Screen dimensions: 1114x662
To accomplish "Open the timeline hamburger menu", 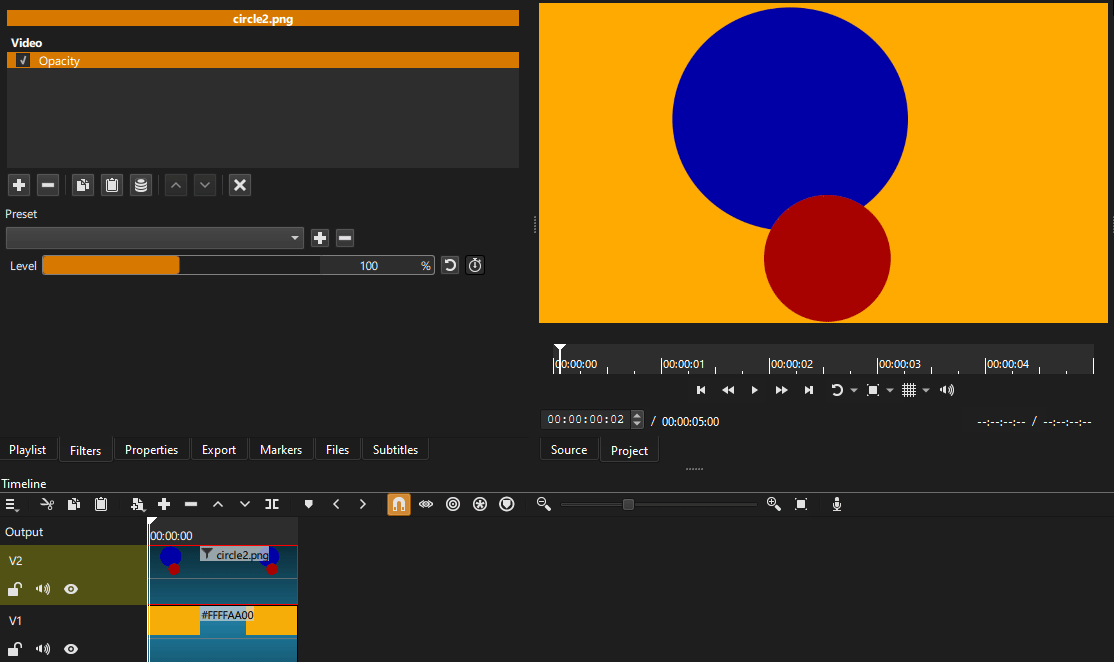I will [12, 504].
